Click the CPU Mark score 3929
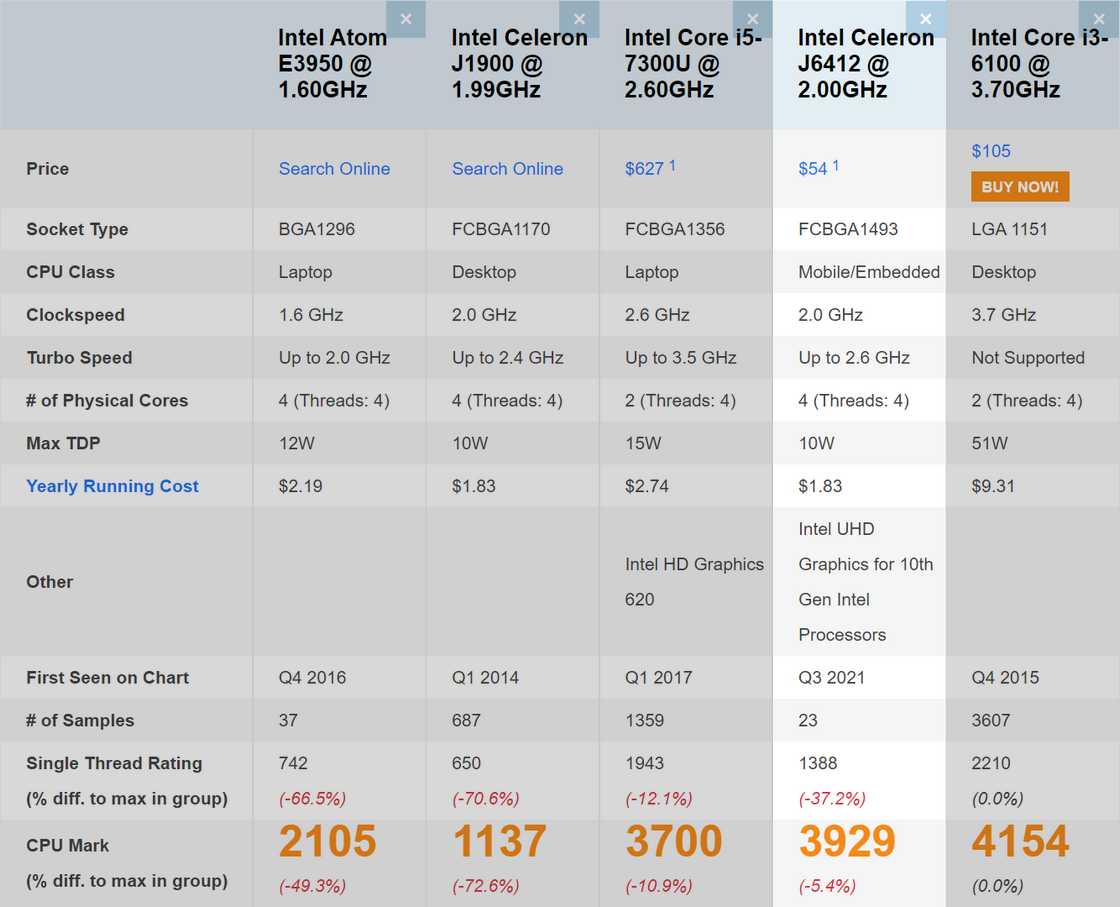The width and height of the screenshot is (1120, 907). click(x=847, y=841)
